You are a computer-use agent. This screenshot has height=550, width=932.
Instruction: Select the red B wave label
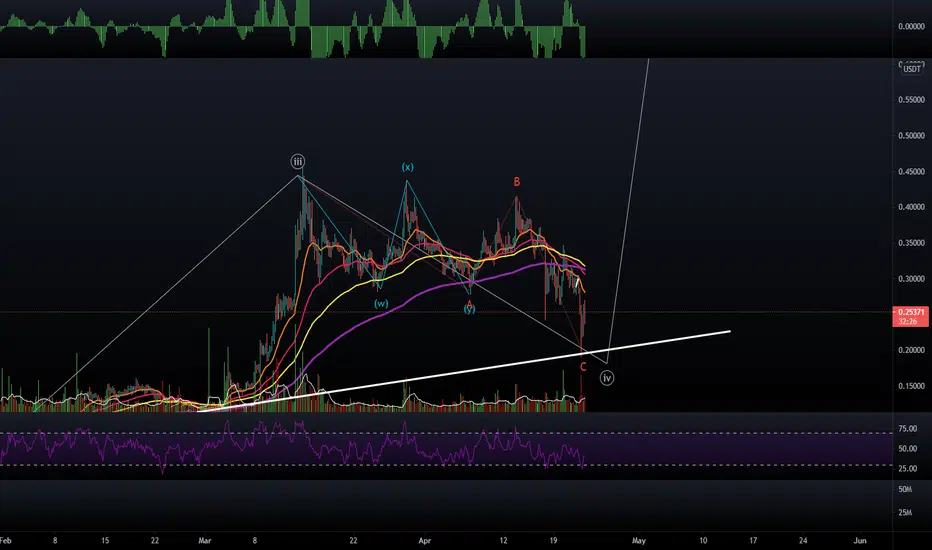click(517, 181)
